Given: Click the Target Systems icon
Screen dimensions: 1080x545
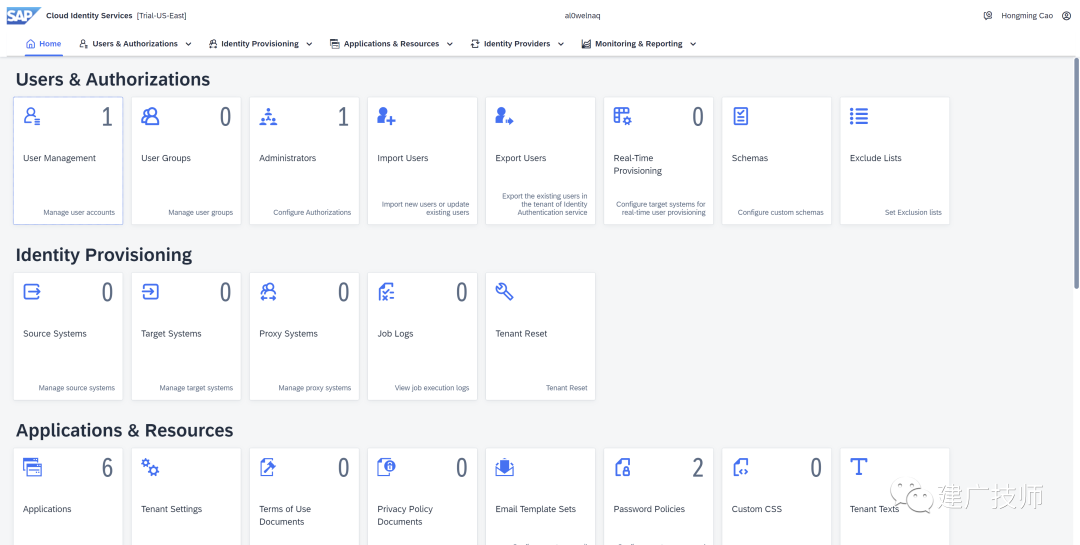Looking at the screenshot, I should pos(150,291).
